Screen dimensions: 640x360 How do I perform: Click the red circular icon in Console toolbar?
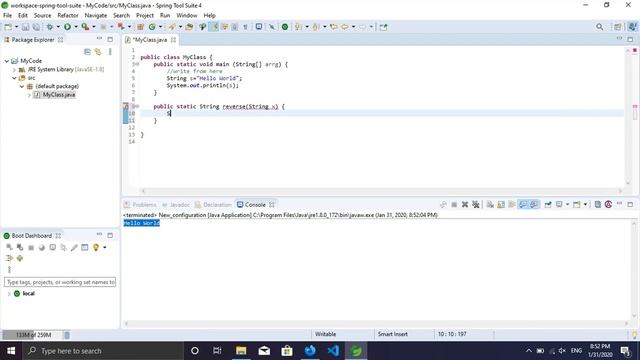608,204
